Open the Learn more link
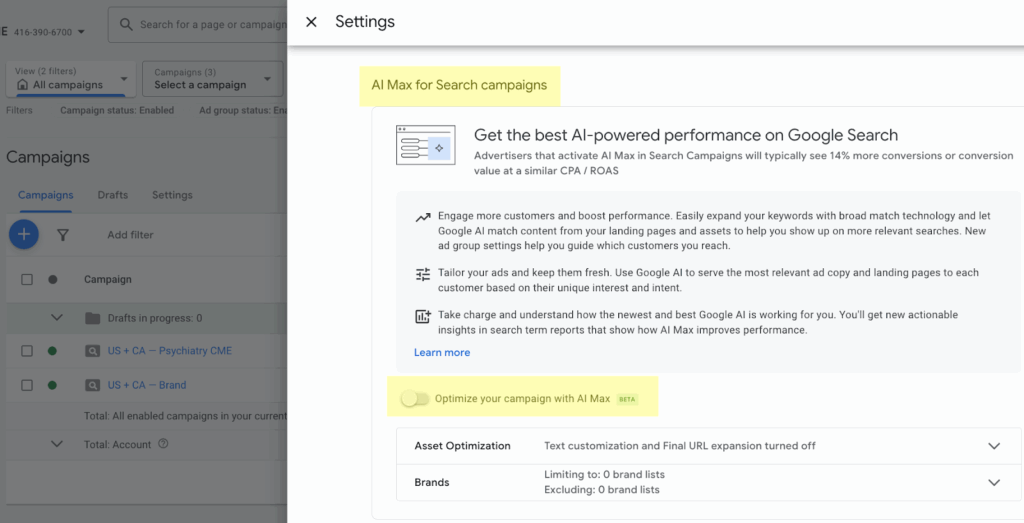This screenshot has height=523, width=1024. click(x=441, y=353)
